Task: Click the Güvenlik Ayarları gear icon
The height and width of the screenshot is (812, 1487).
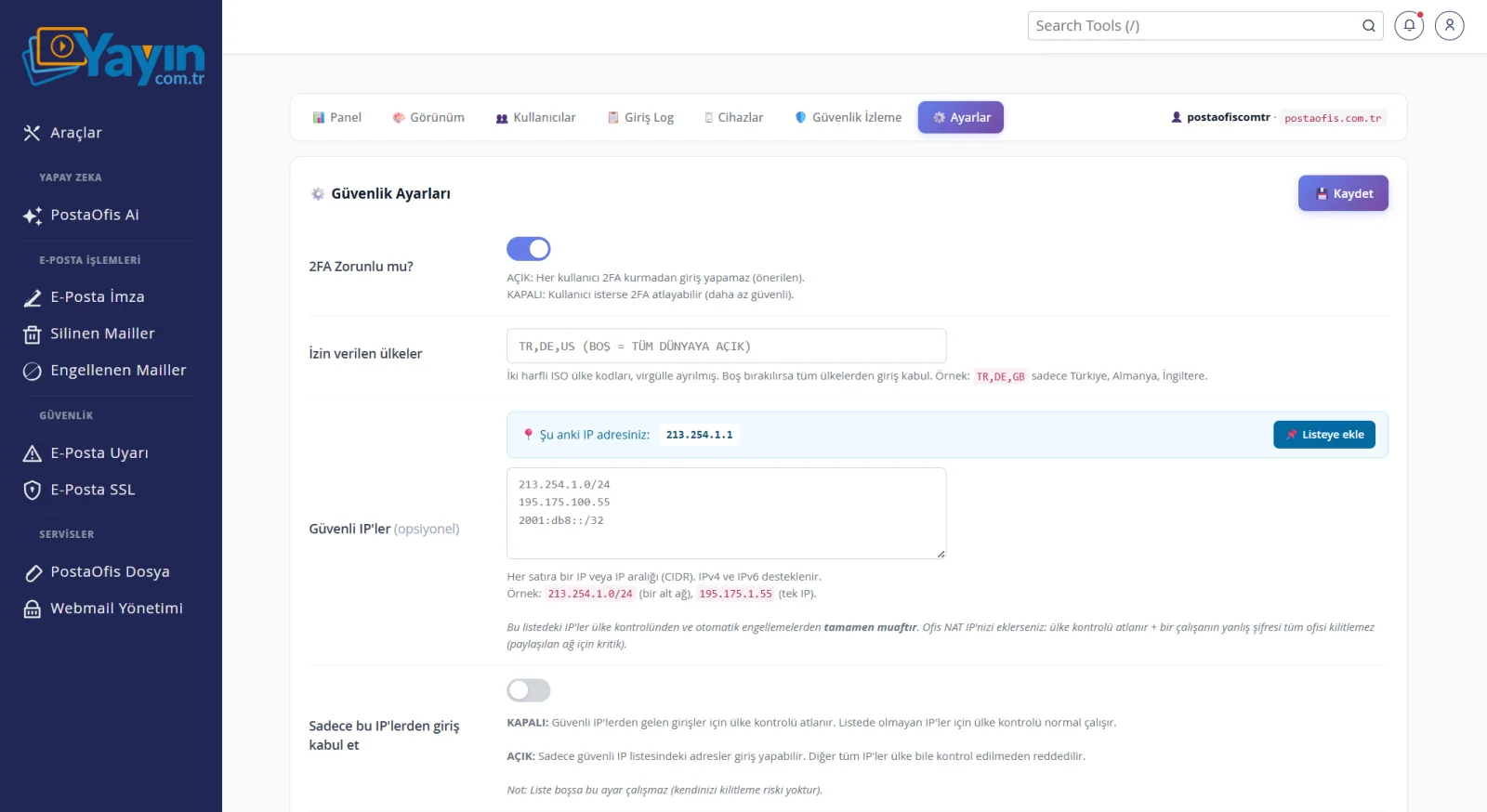Action: pos(318,193)
